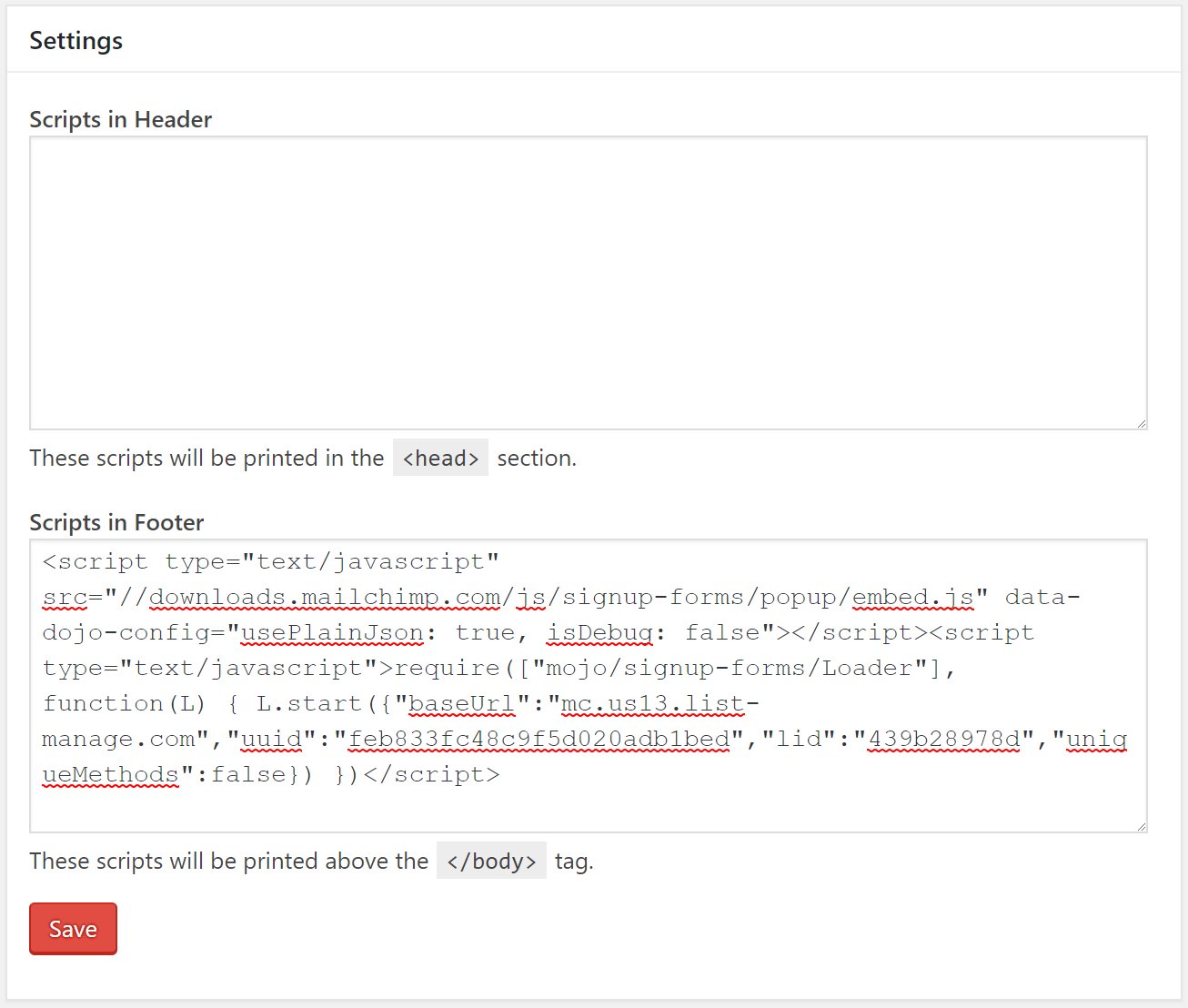
Task: Click the 'Scripts in Header' label
Action: pyautogui.click(x=120, y=119)
